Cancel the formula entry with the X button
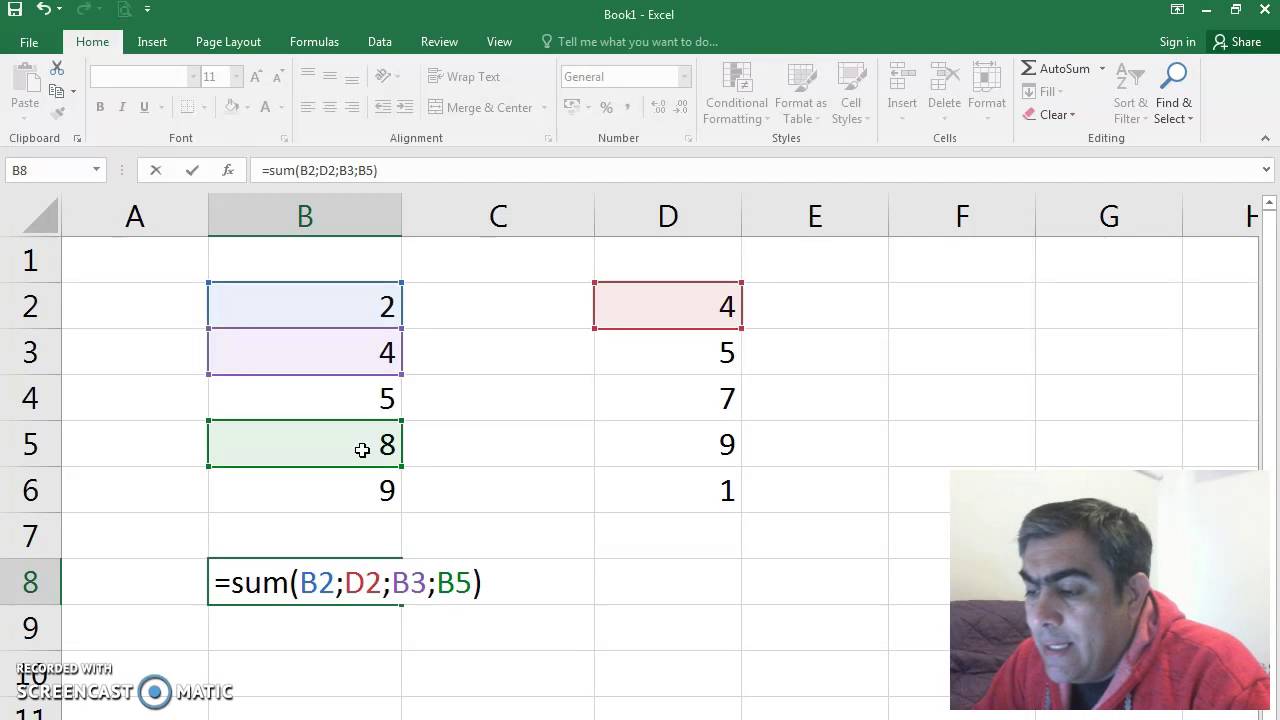This screenshot has height=720, width=1280. click(155, 171)
